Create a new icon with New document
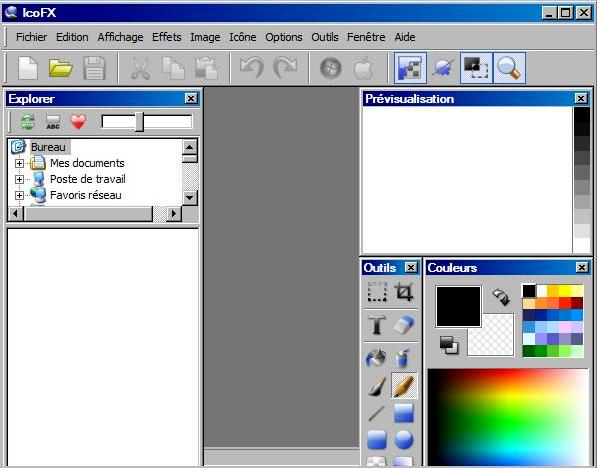Viewport: 597px width, 468px height. pos(28,69)
